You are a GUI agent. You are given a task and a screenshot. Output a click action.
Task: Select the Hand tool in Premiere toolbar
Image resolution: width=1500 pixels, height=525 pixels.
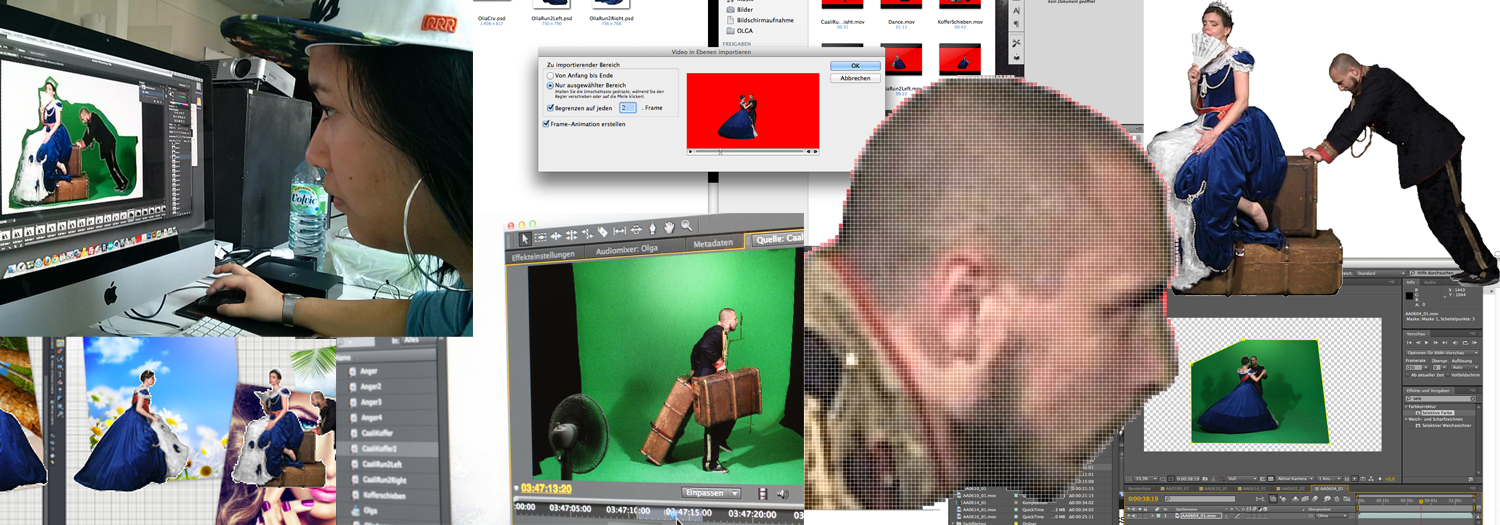pos(668,229)
